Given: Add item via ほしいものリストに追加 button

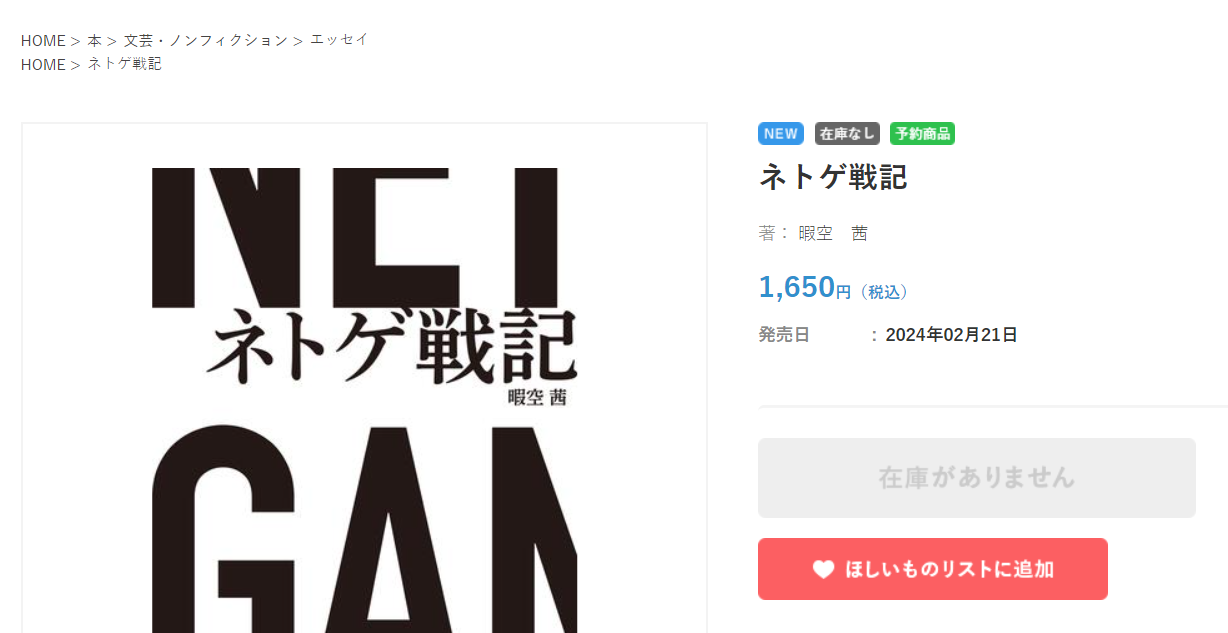Looking at the screenshot, I should click(x=933, y=569).
